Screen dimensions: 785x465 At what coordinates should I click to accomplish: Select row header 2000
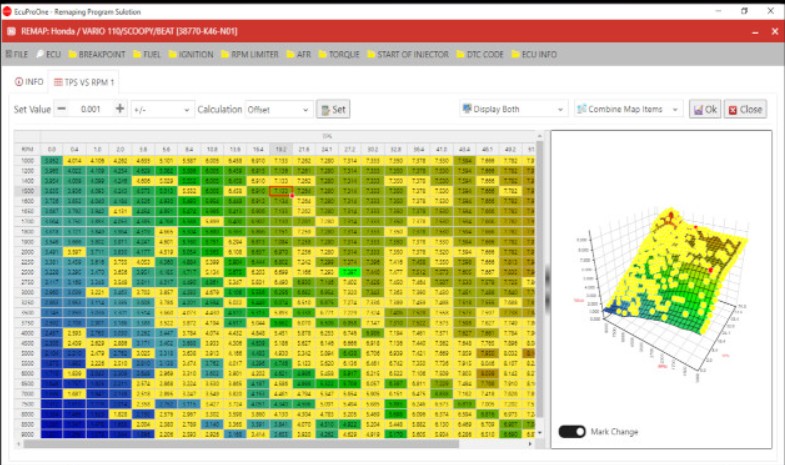click(27, 252)
